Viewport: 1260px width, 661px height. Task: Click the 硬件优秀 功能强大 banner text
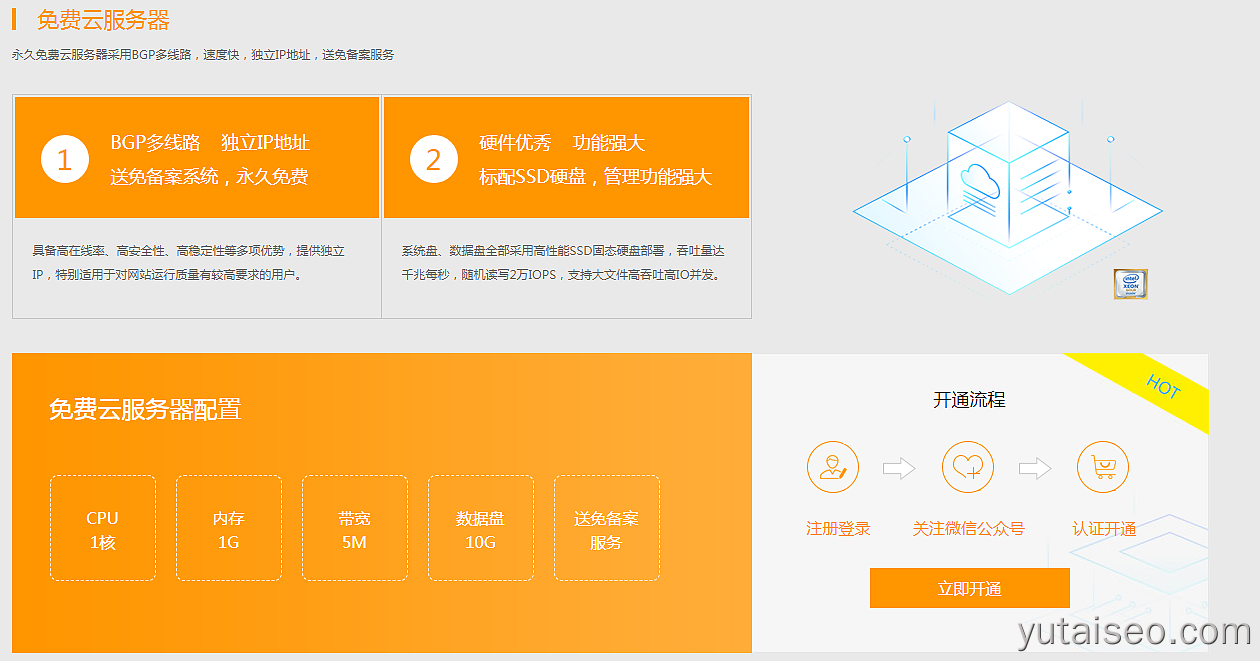(561, 143)
